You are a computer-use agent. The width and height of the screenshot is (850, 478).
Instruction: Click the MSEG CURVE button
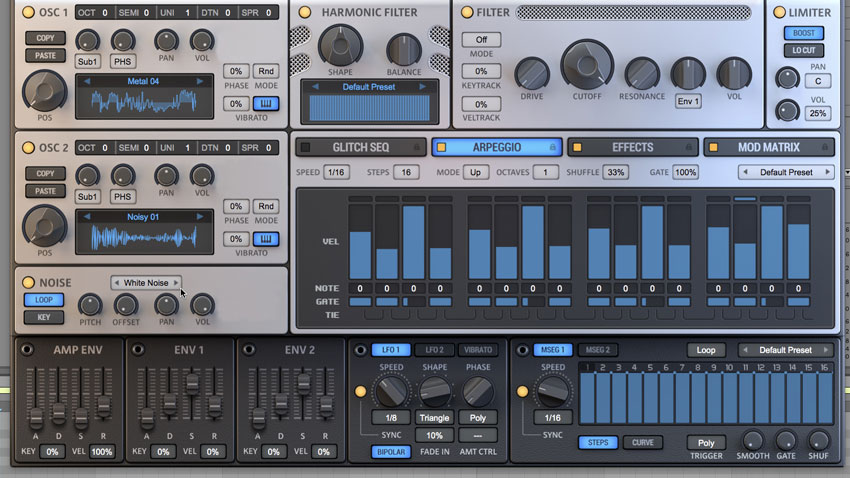tap(642, 443)
